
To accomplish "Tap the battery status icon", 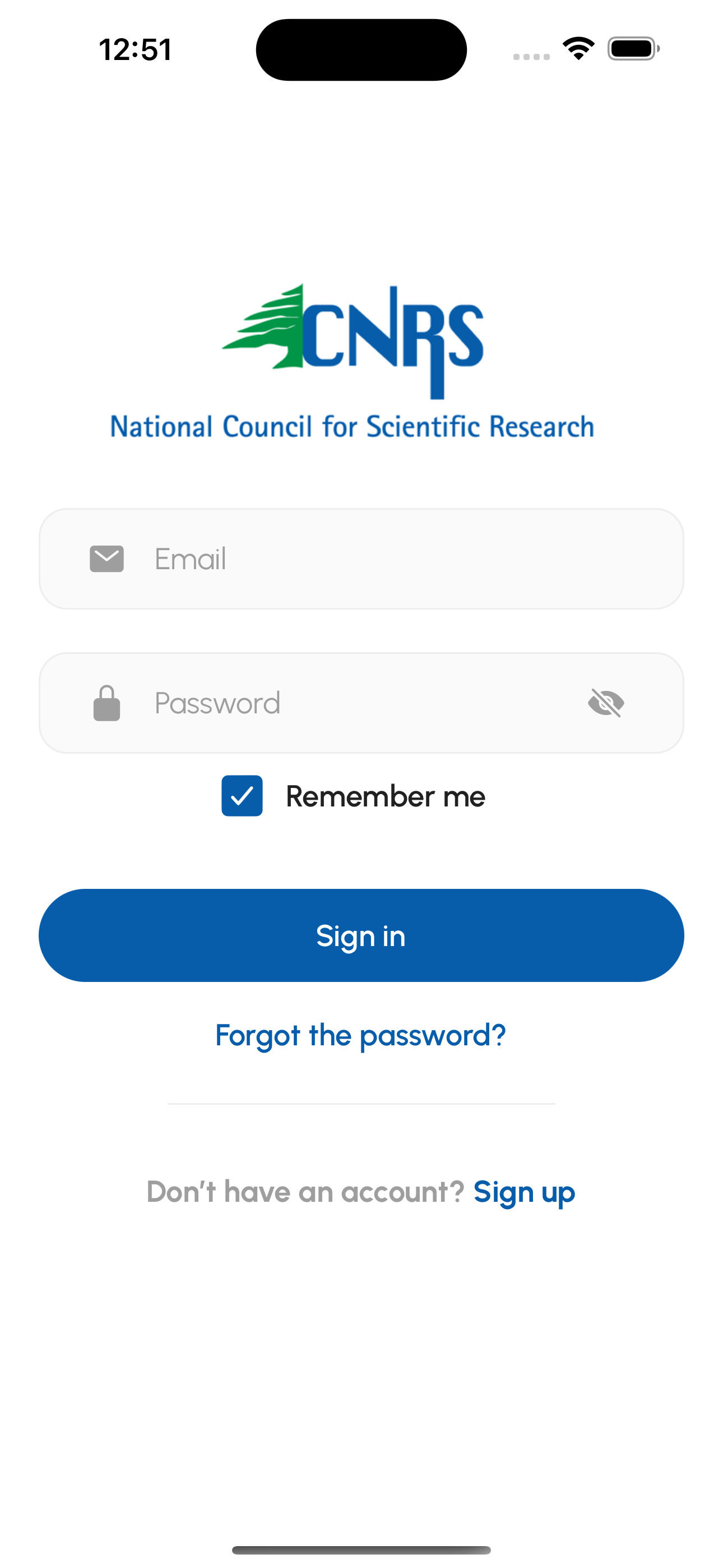I will tap(633, 49).
